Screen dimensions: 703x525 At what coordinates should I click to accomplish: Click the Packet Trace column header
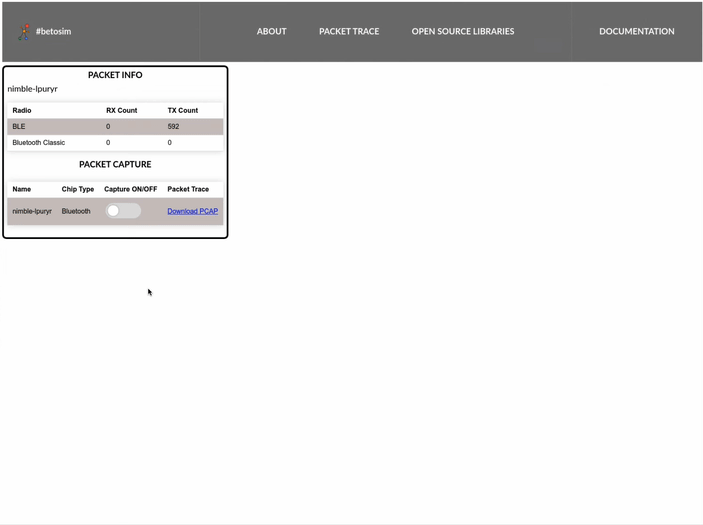coord(188,189)
